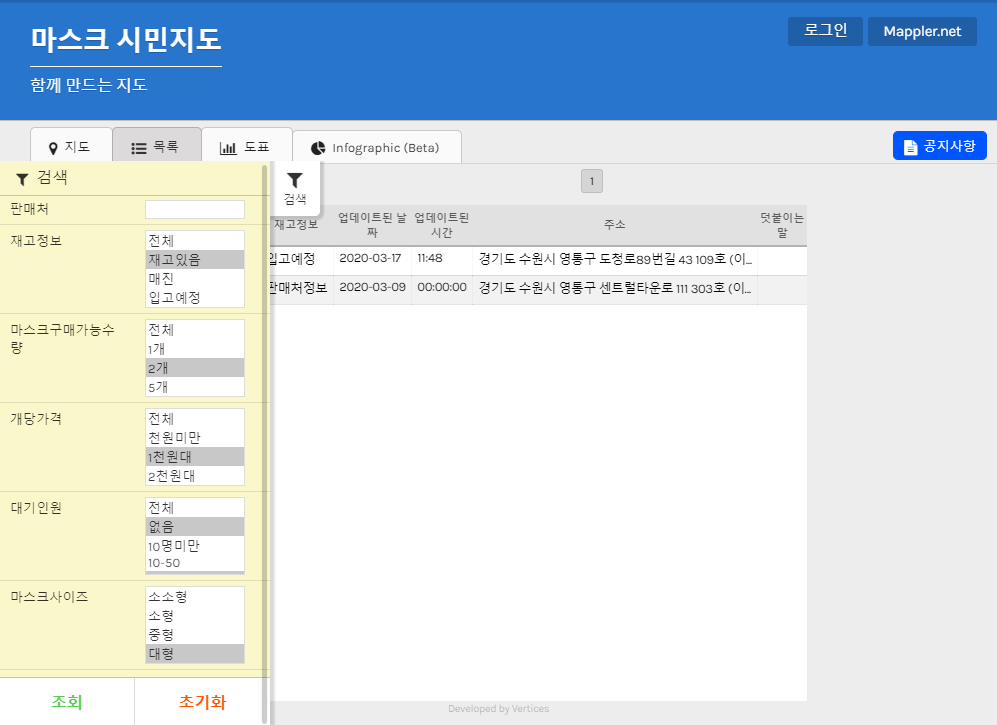Image resolution: width=997 pixels, height=725 pixels.
Task: Open the 도표 chart tab
Action: (x=246, y=146)
